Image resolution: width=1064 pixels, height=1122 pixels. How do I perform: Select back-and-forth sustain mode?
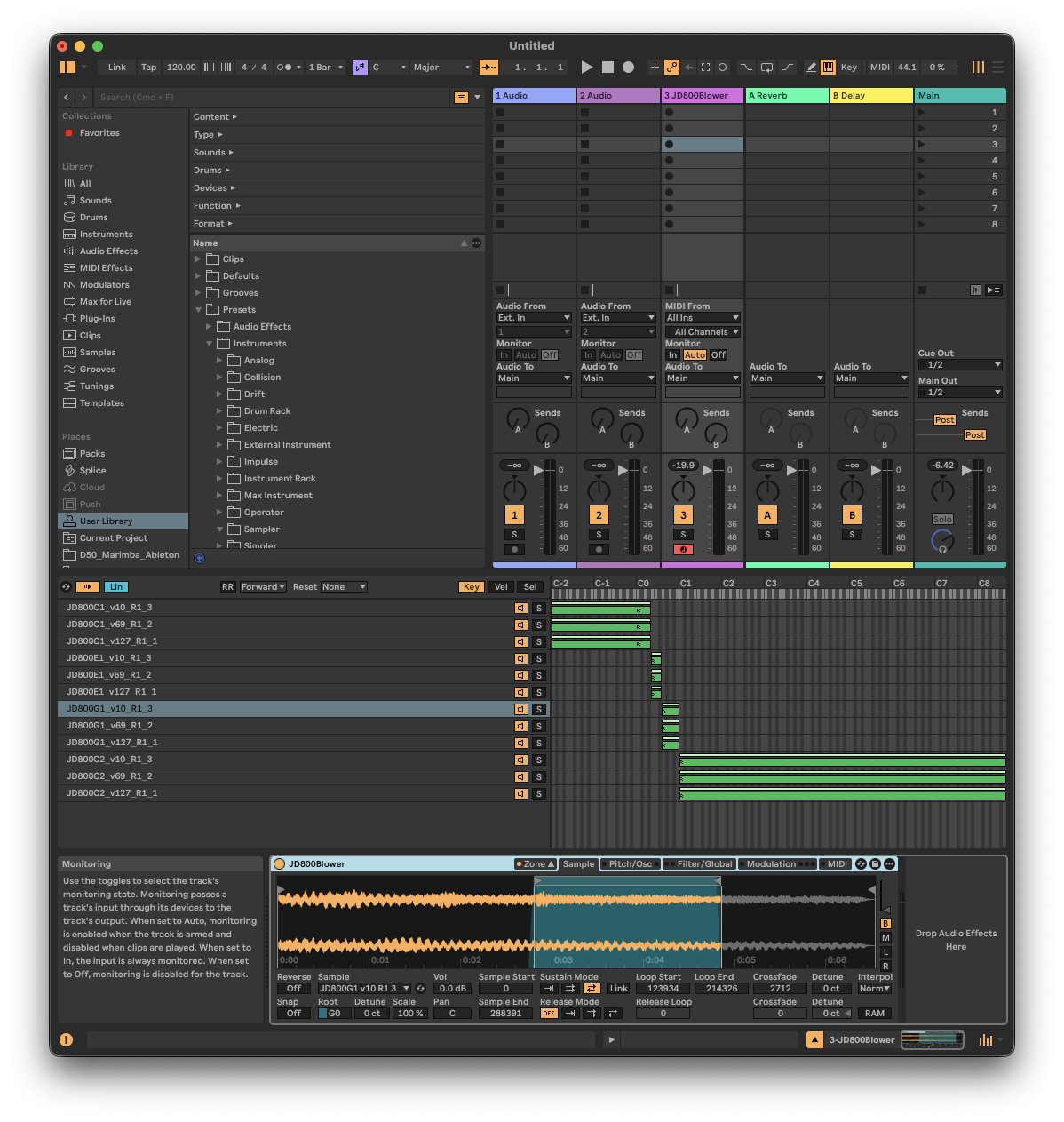coord(592,988)
